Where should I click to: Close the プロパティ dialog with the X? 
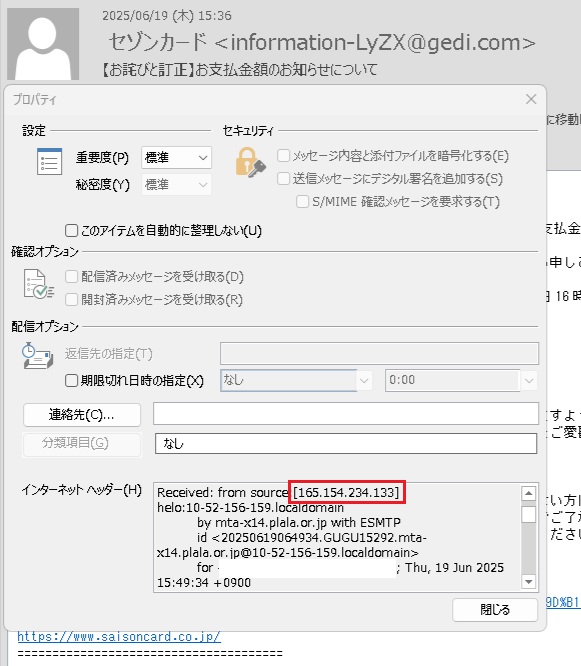[x=531, y=99]
